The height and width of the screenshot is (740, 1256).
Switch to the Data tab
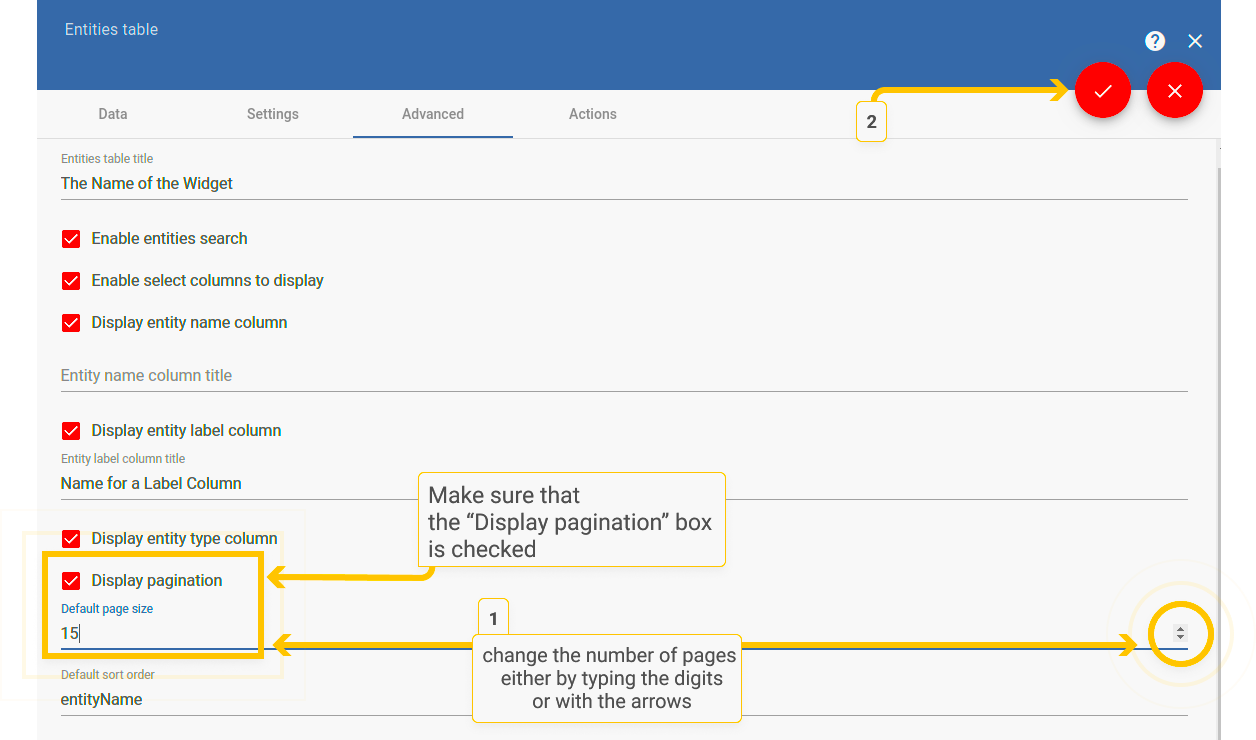coord(113,114)
